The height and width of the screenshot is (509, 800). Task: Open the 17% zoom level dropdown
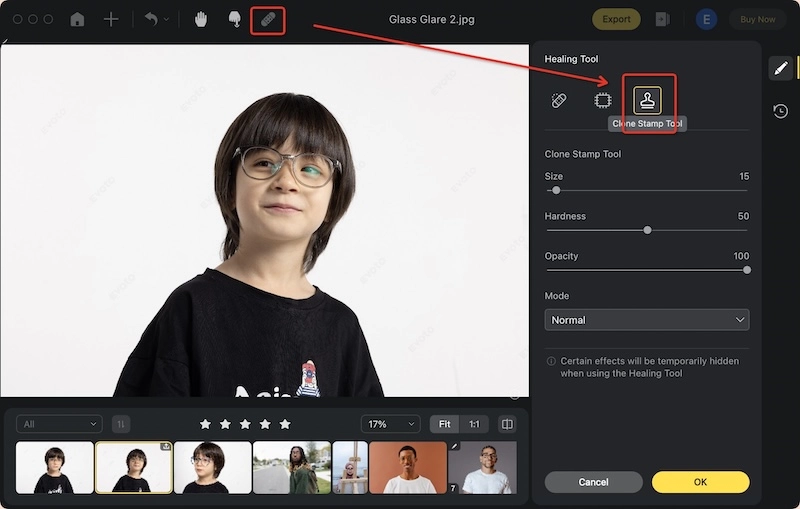(x=391, y=424)
